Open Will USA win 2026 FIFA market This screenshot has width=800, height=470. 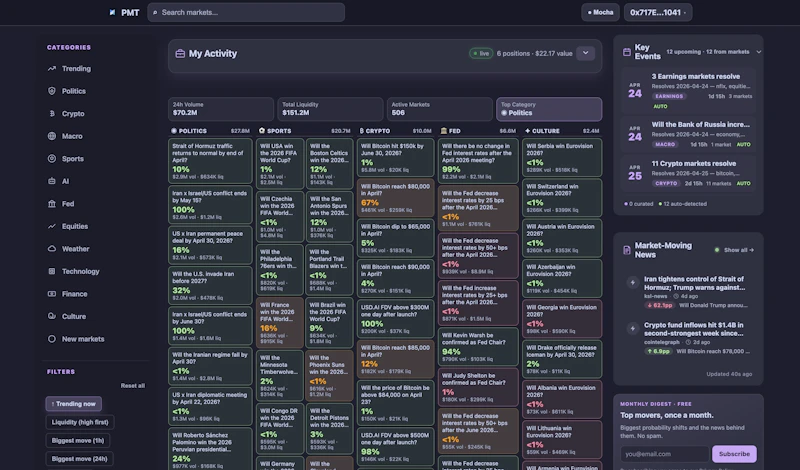click(280, 163)
